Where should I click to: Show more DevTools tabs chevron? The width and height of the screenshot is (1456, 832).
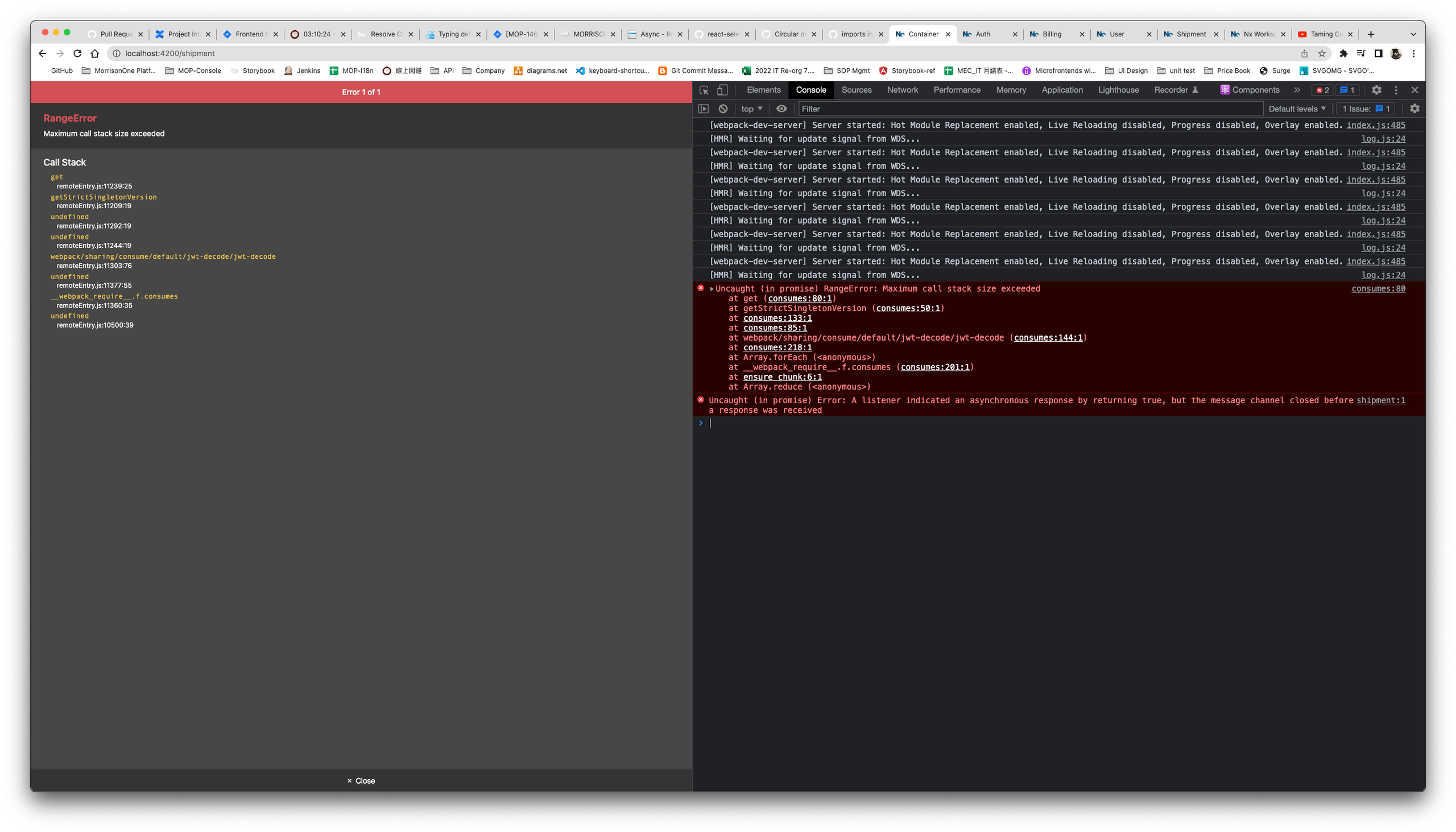click(1297, 90)
